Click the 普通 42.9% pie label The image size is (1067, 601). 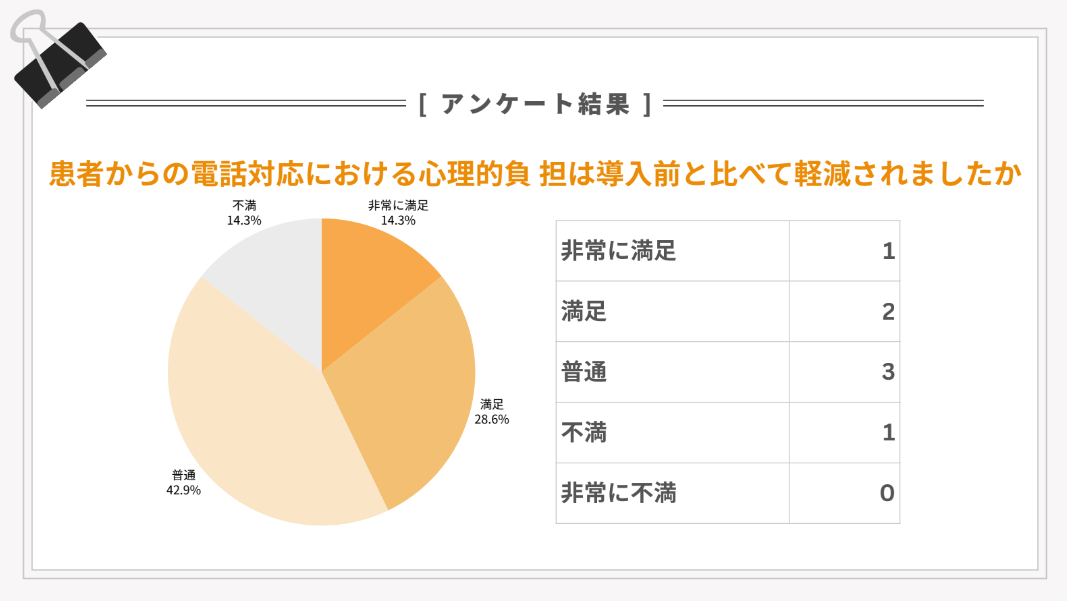click(x=183, y=483)
